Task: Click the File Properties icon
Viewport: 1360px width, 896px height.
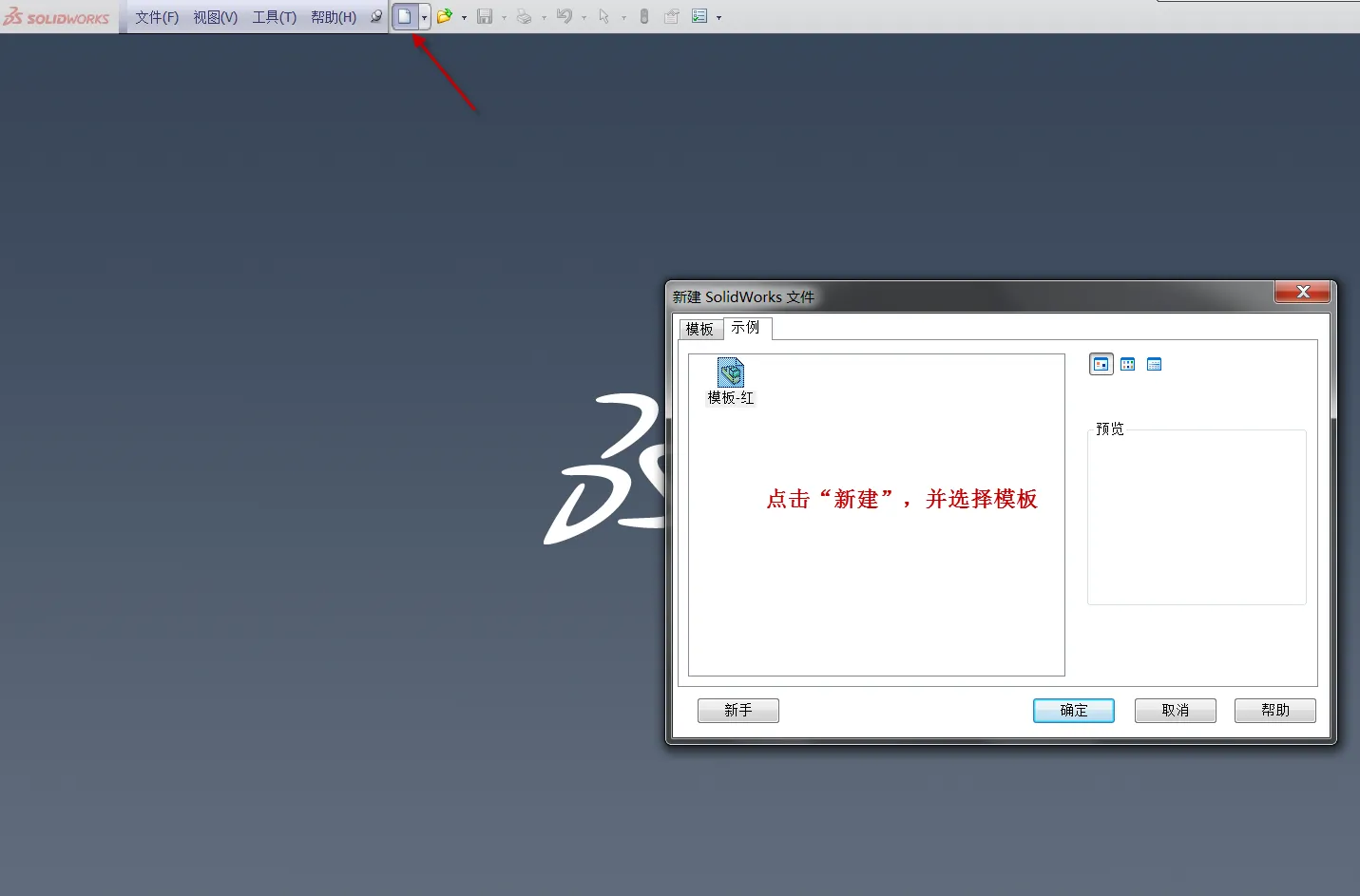Action: 672,16
